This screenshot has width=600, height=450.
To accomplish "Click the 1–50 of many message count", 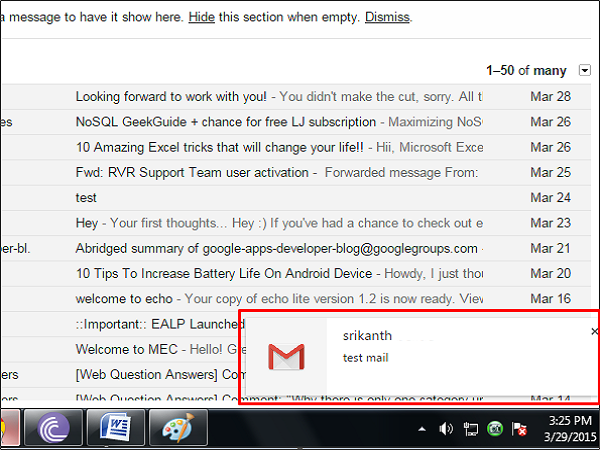I will click(526, 70).
